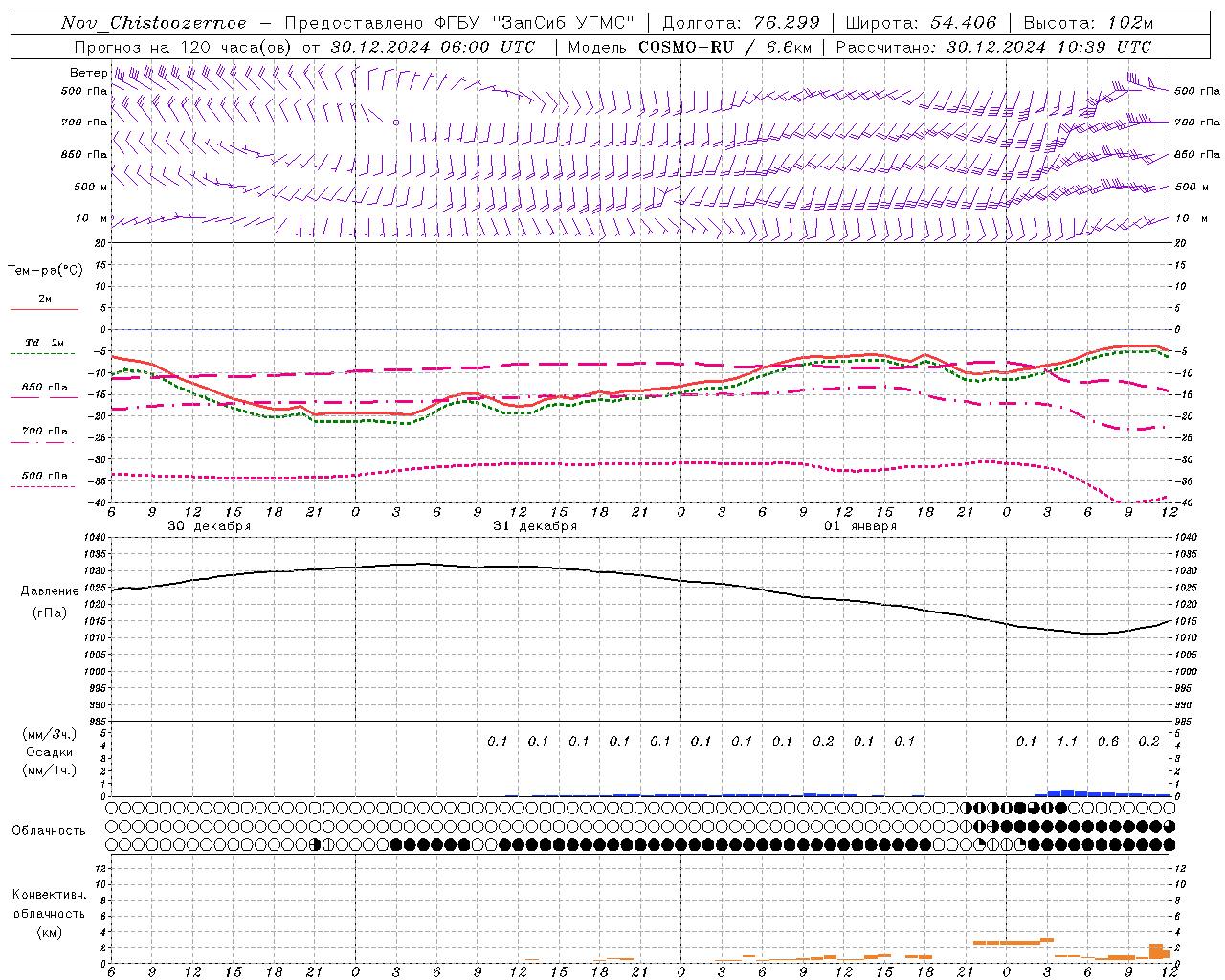Click the Ветер panel label
This screenshot has width=1225, height=980.
click(88, 73)
